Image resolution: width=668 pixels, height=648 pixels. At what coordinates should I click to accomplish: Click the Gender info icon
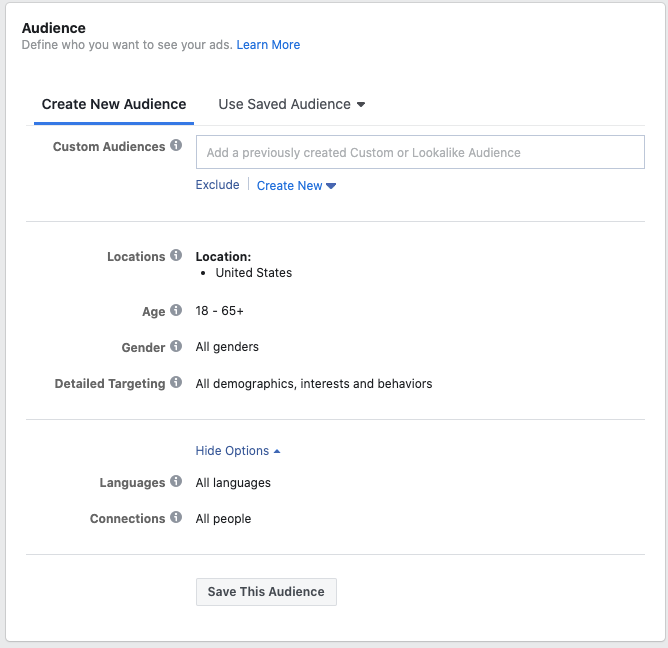point(176,347)
